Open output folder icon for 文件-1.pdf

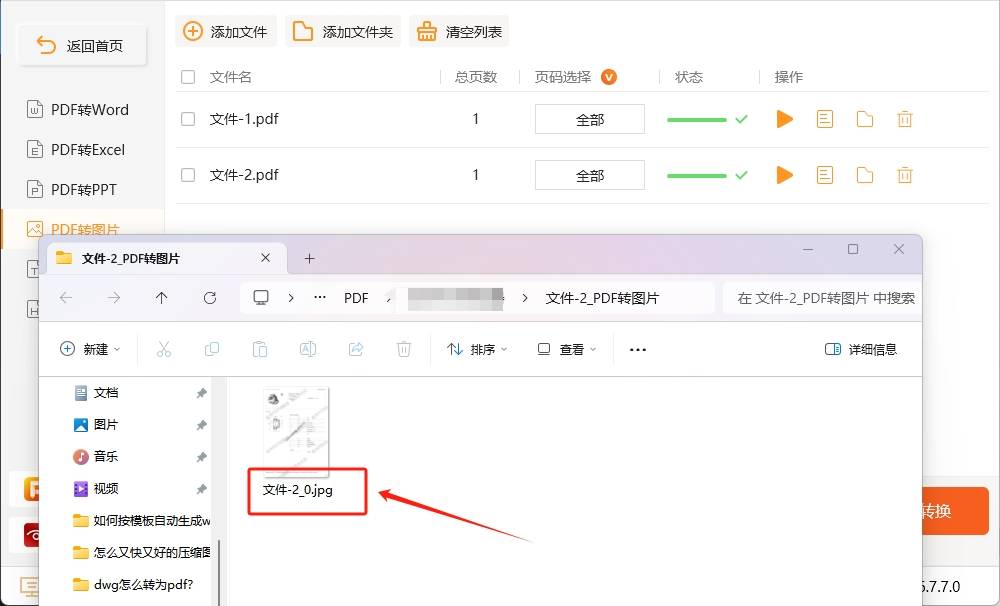click(x=864, y=118)
